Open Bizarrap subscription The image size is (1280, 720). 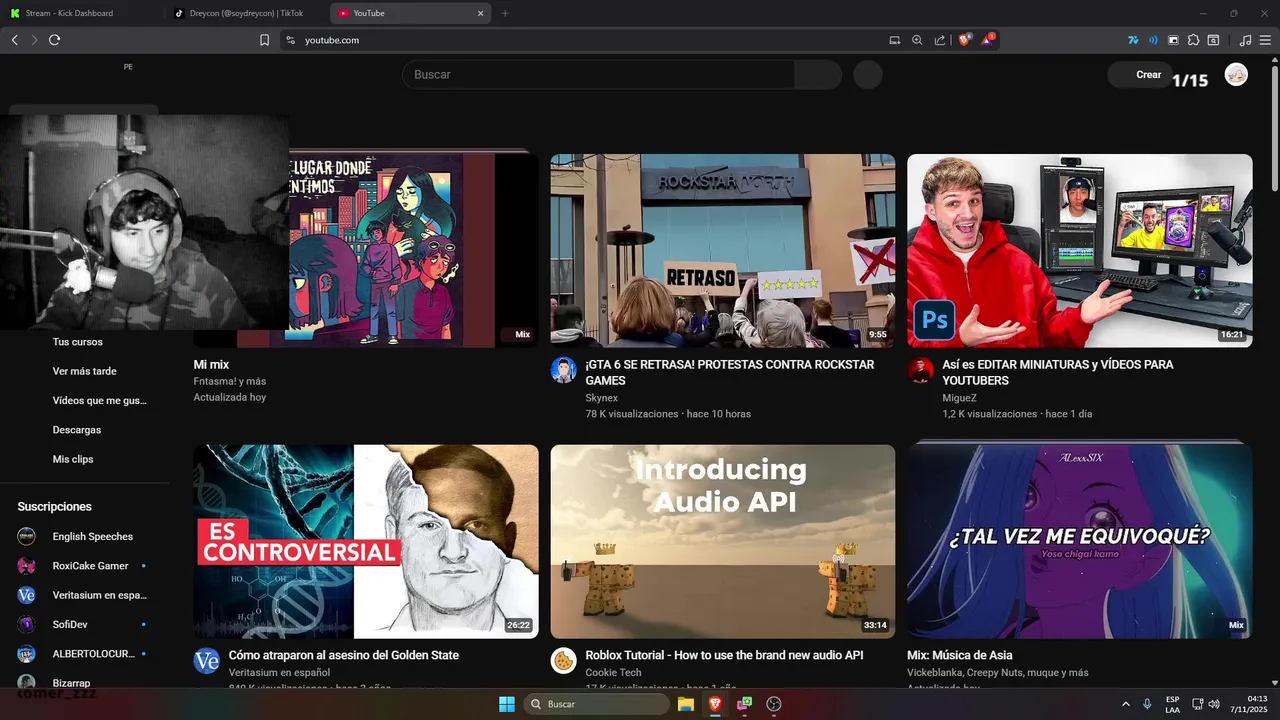click(x=71, y=683)
